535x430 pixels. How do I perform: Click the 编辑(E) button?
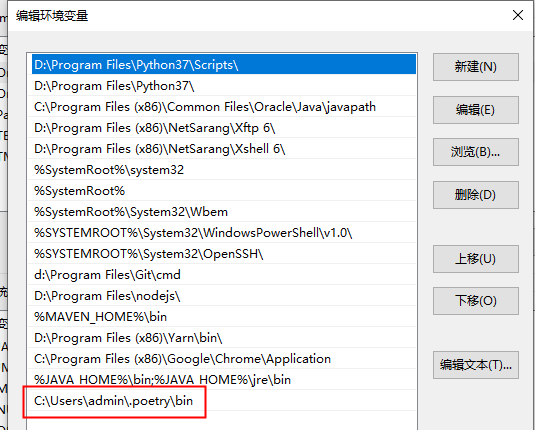tap(476, 110)
